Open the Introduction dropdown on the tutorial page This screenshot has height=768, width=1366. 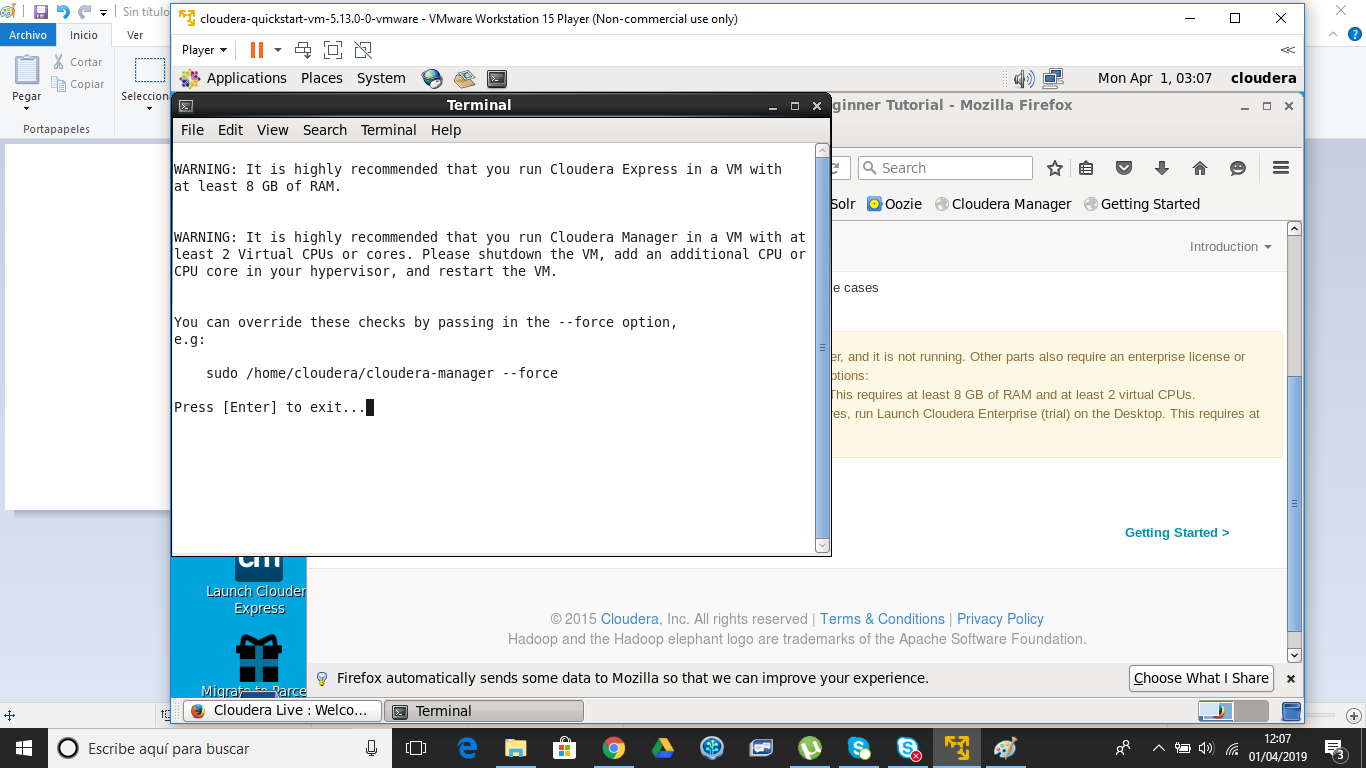1230,246
